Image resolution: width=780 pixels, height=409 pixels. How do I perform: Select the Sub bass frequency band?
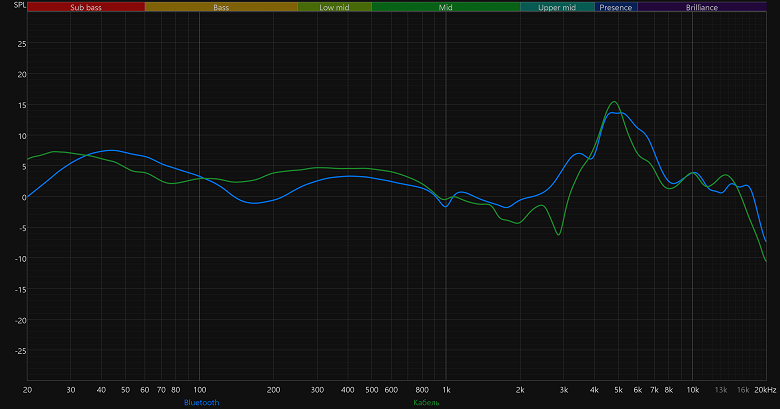click(86, 7)
